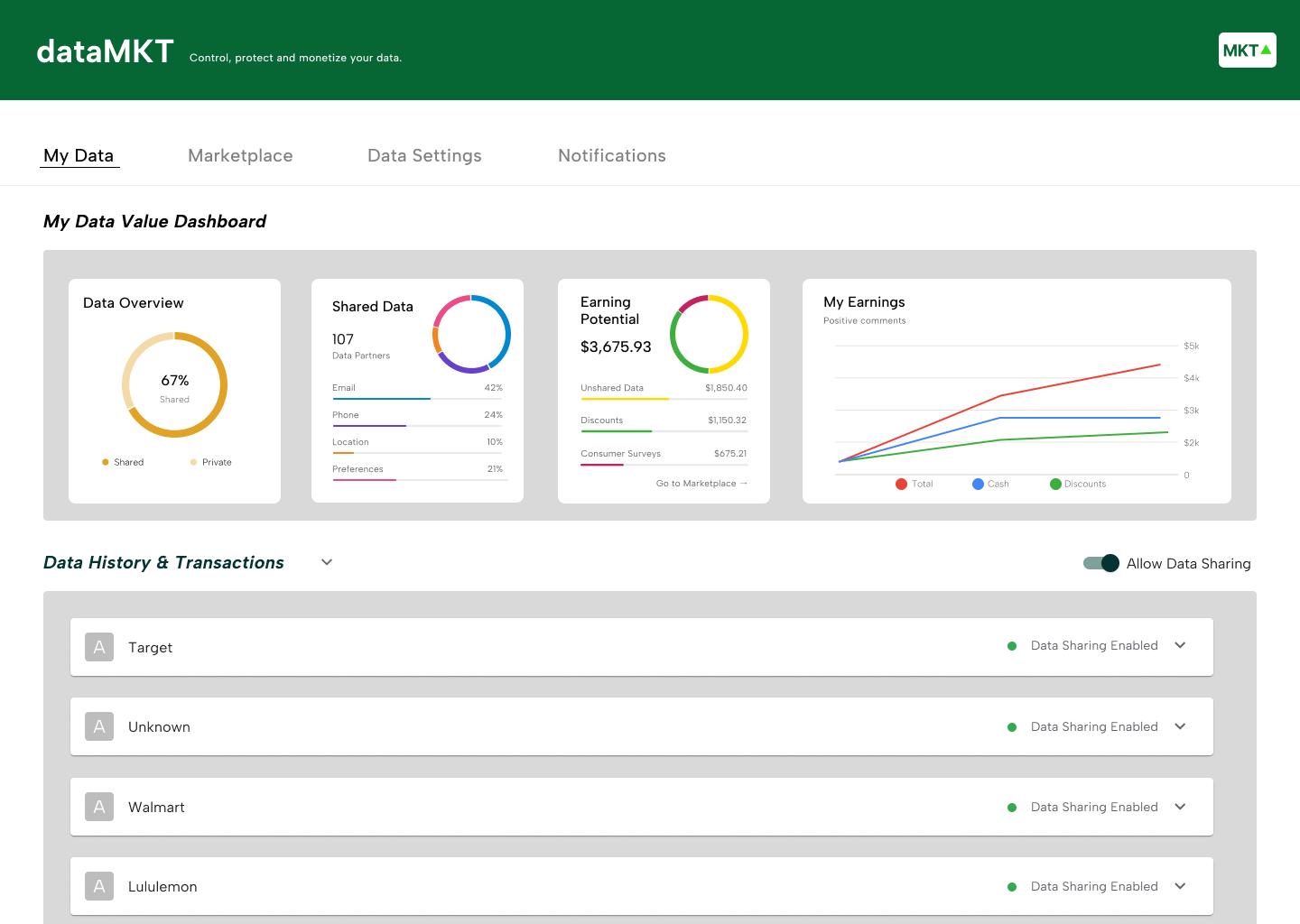Click the Walmart avatar icon
The width and height of the screenshot is (1300, 924).
click(x=99, y=807)
